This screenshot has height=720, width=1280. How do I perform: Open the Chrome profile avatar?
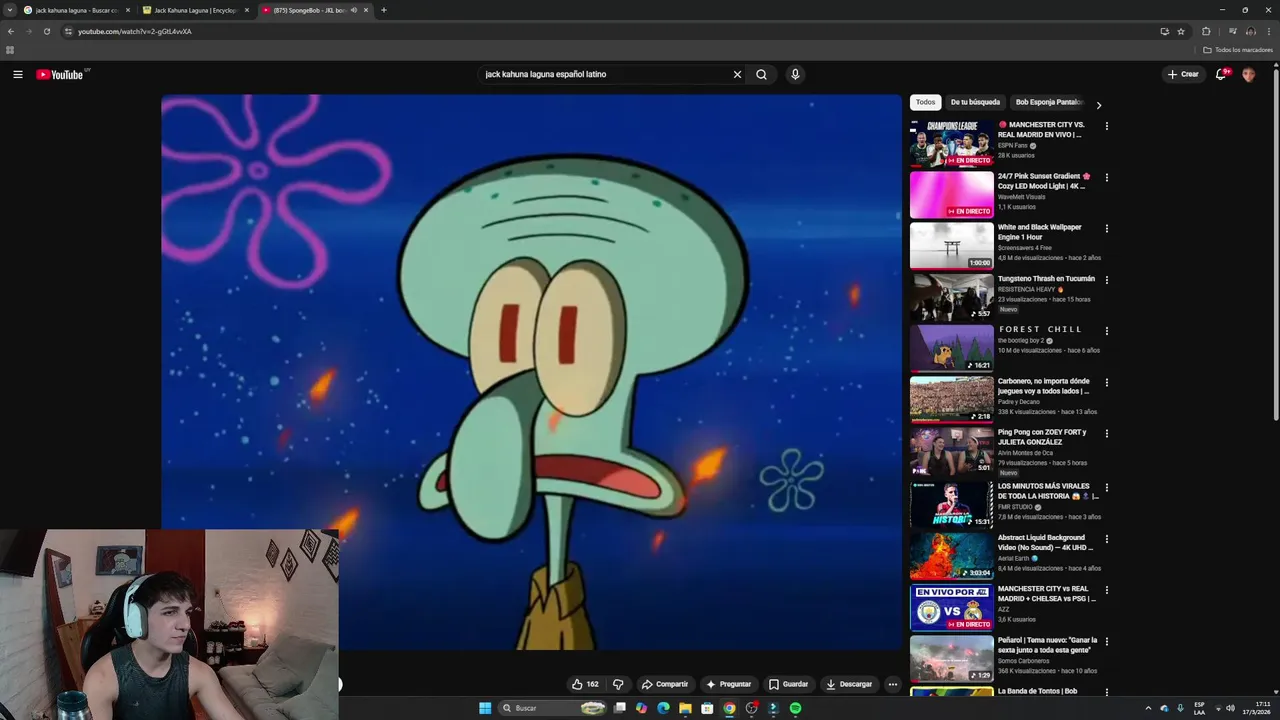[x=1251, y=31]
